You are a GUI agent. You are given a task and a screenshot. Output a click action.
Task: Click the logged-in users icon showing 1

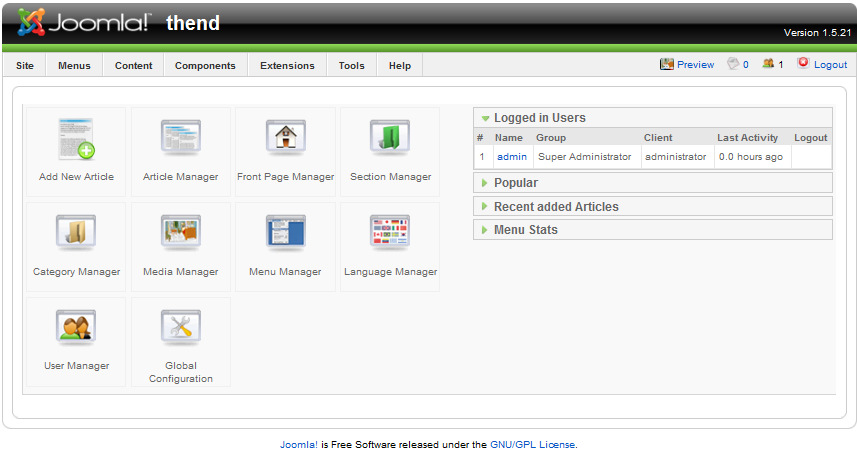tap(768, 63)
